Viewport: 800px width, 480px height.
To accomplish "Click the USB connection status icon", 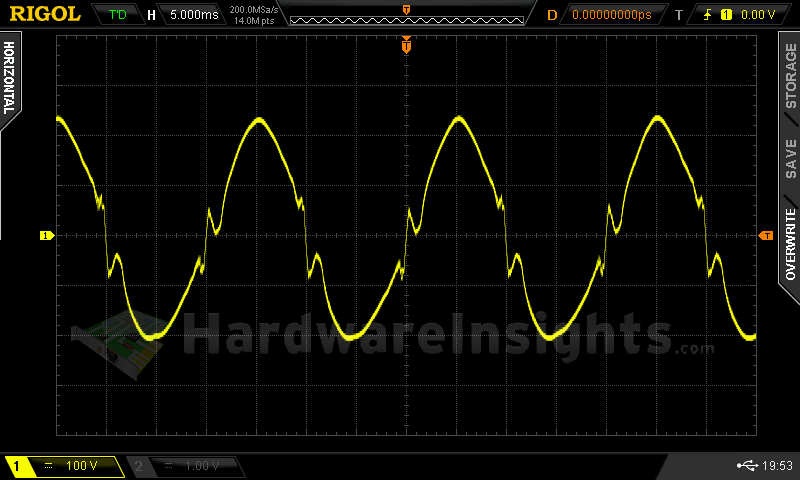I will point(747,465).
